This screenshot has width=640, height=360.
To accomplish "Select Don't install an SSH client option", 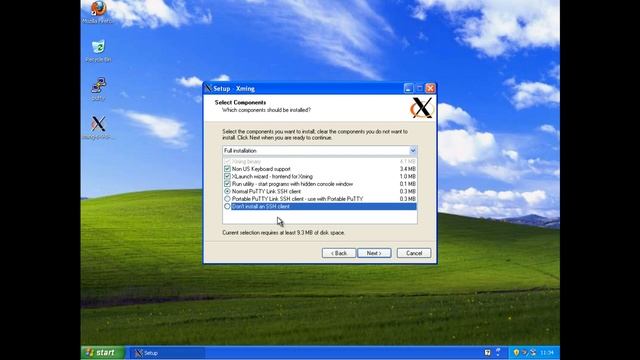I will 227,207.
